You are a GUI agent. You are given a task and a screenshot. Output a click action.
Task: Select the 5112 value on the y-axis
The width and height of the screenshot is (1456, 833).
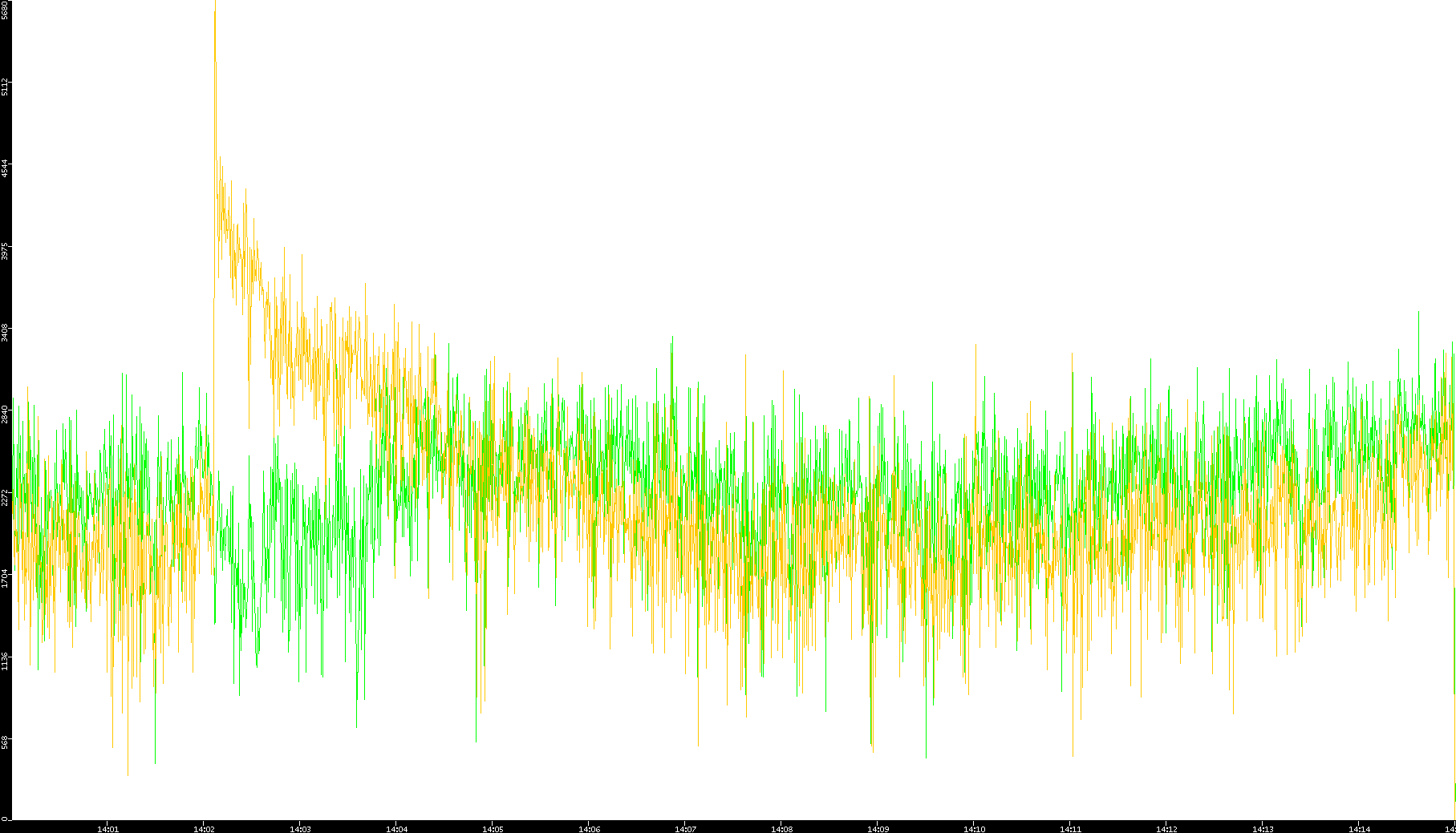(5, 87)
